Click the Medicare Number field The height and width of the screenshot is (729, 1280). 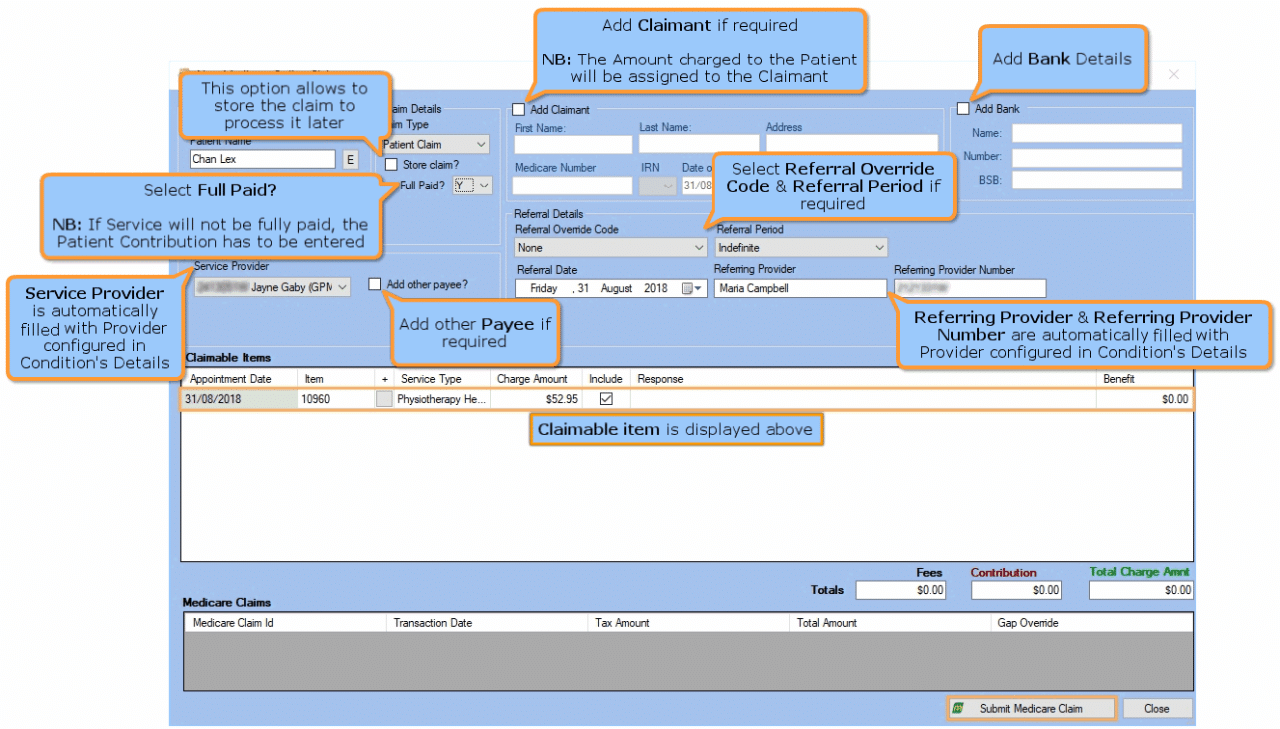573,185
